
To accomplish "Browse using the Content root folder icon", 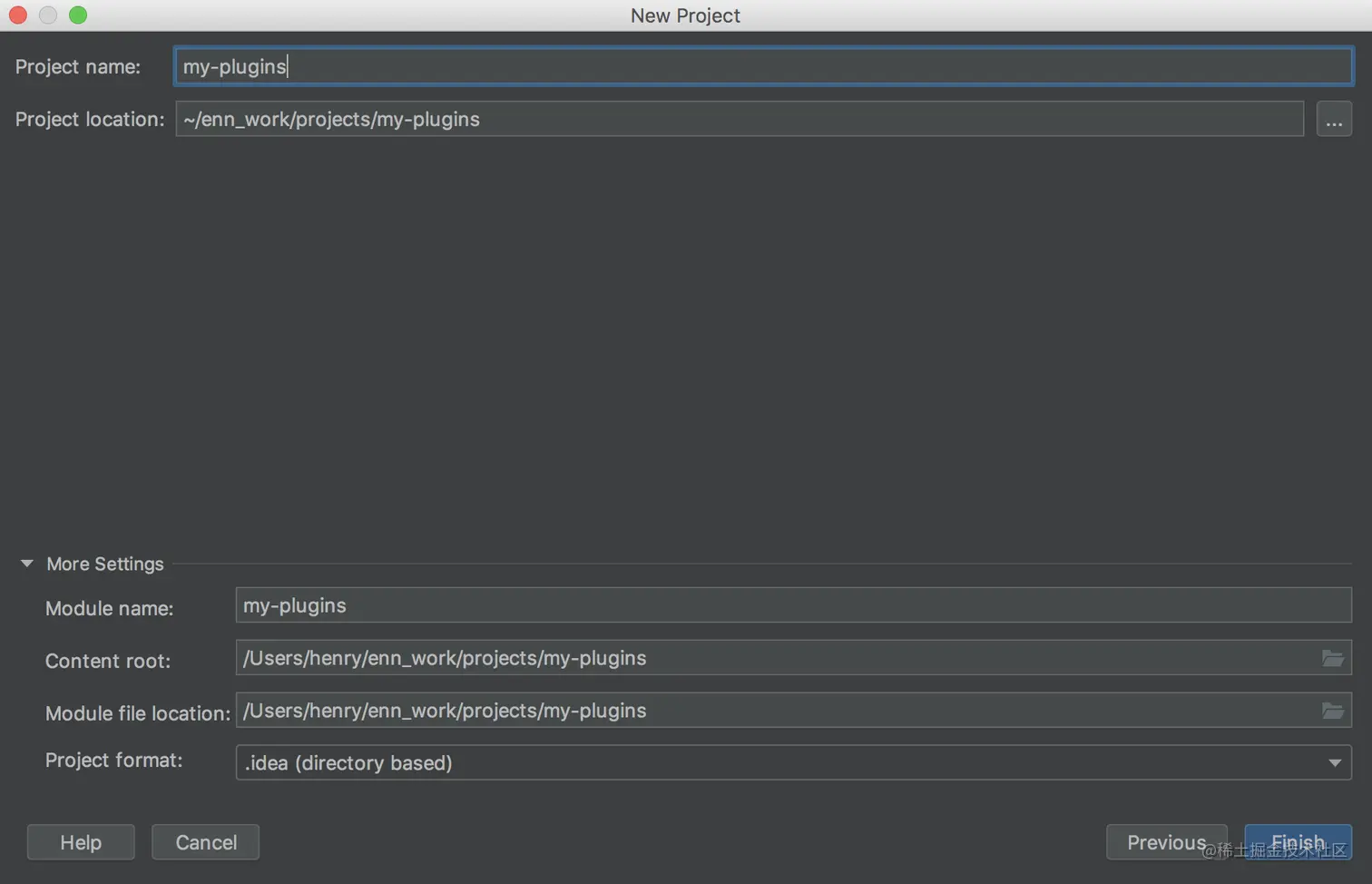I will (1332, 658).
